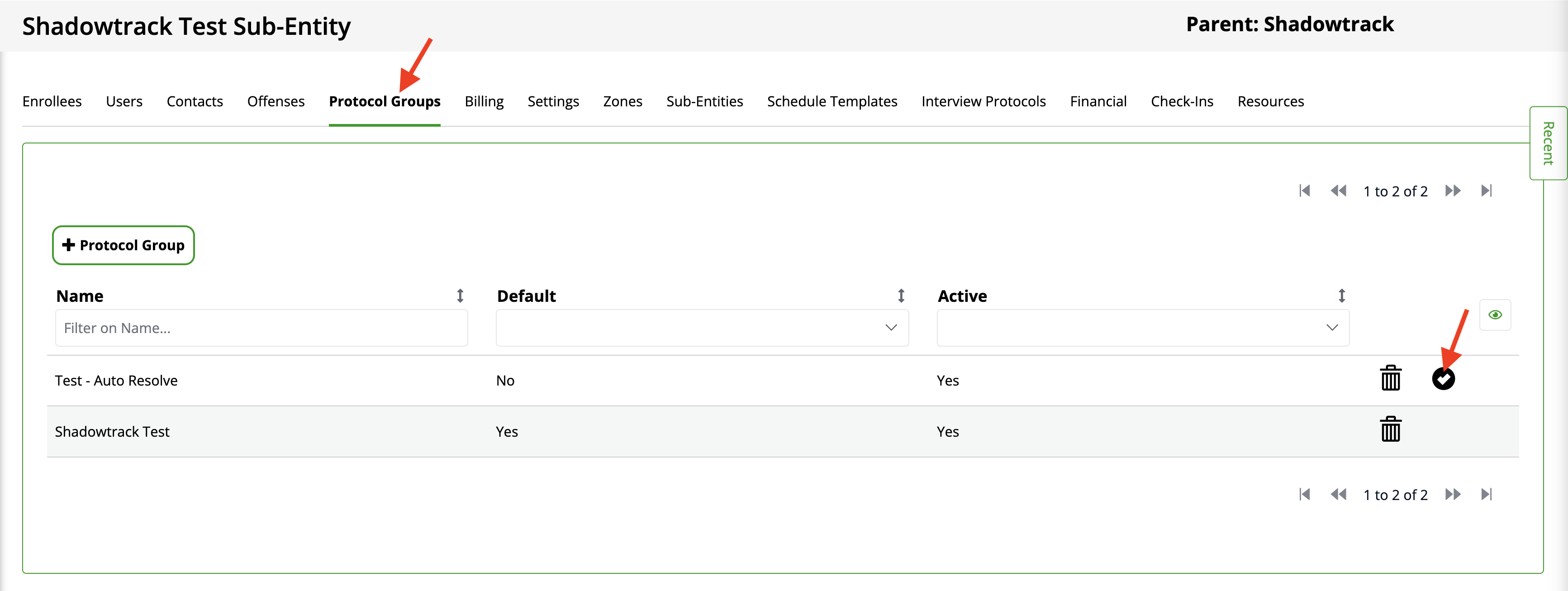Screen dimensions: 1568x591
Task: Go to next page in top pagination
Action: (x=1452, y=191)
